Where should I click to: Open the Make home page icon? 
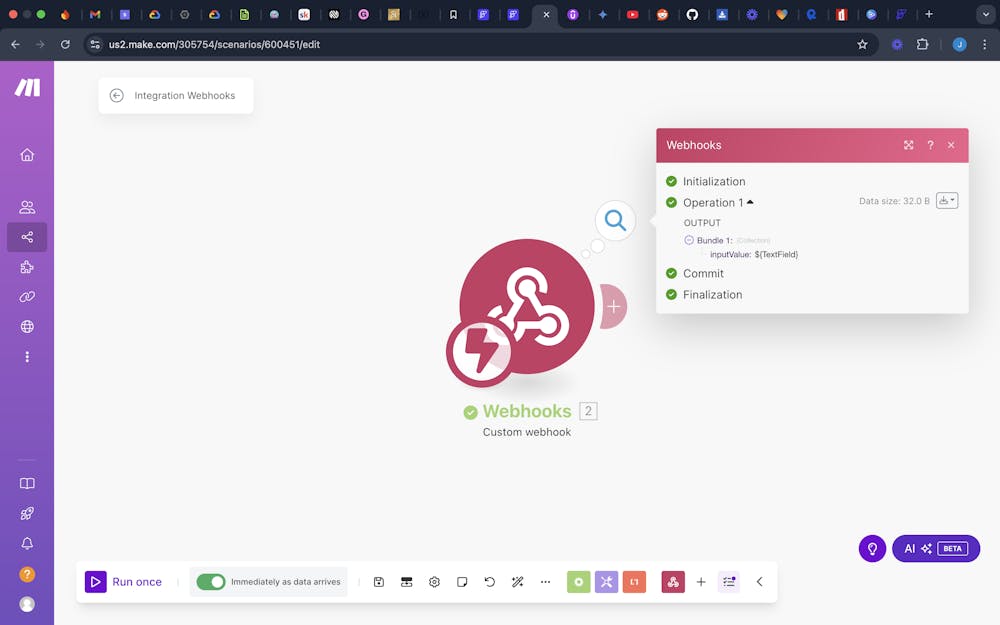tap(27, 155)
